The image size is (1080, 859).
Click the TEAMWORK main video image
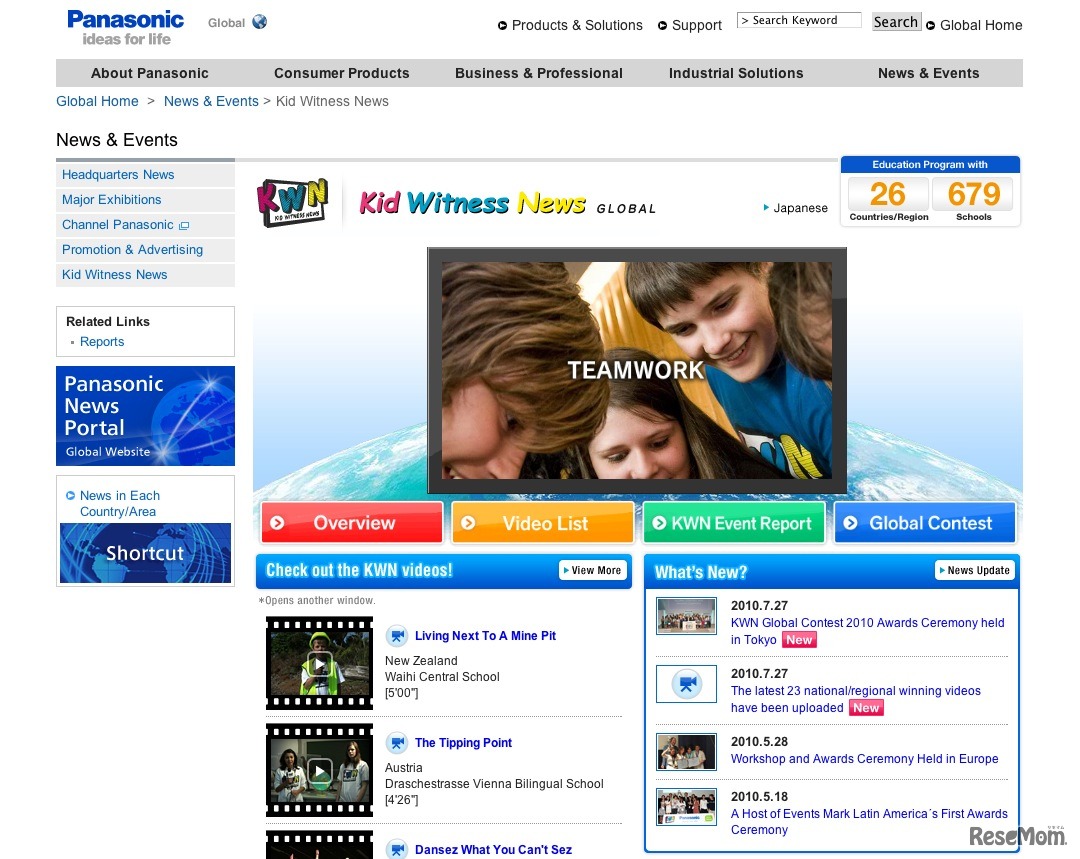click(x=636, y=371)
